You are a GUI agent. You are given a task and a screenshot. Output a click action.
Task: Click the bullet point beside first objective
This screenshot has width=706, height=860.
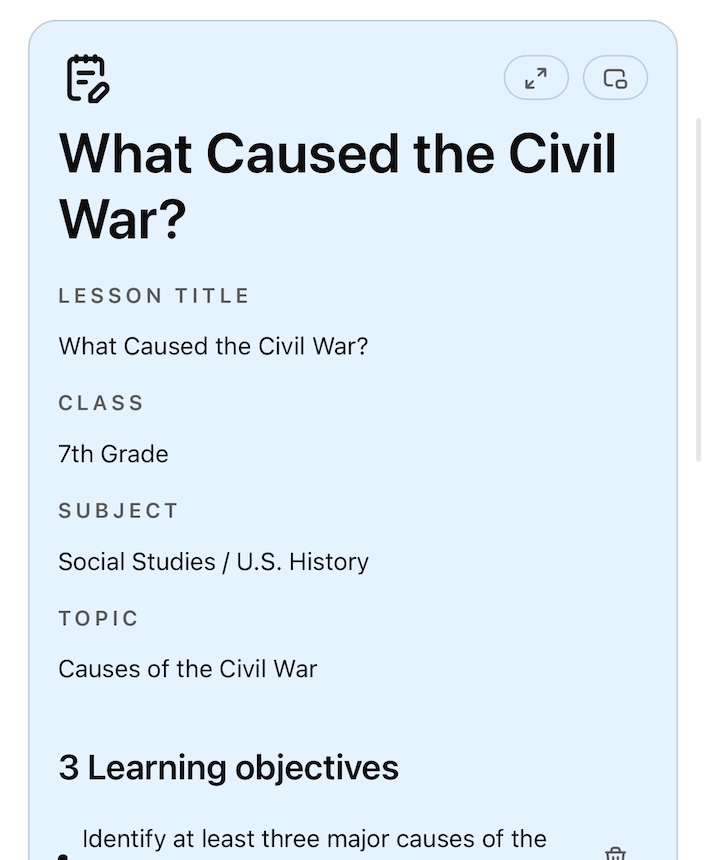(64, 855)
